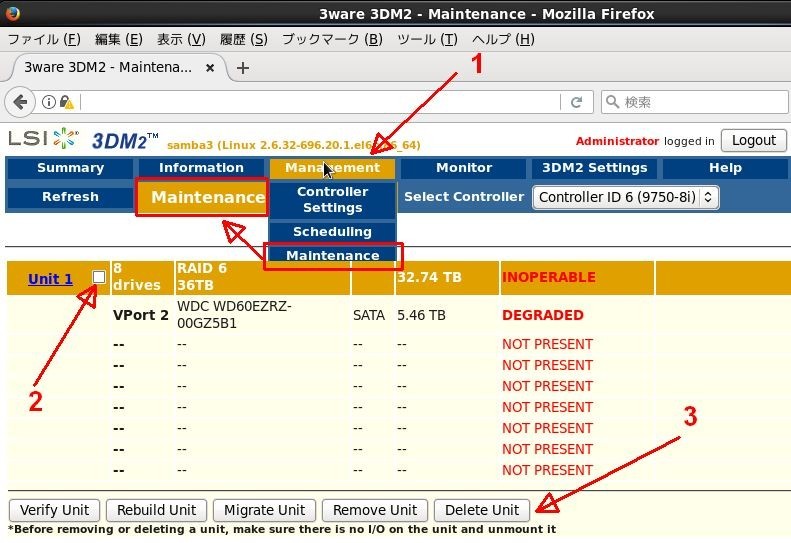Click the INOPERABLE status text
791x543 pixels.
(549, 277)
